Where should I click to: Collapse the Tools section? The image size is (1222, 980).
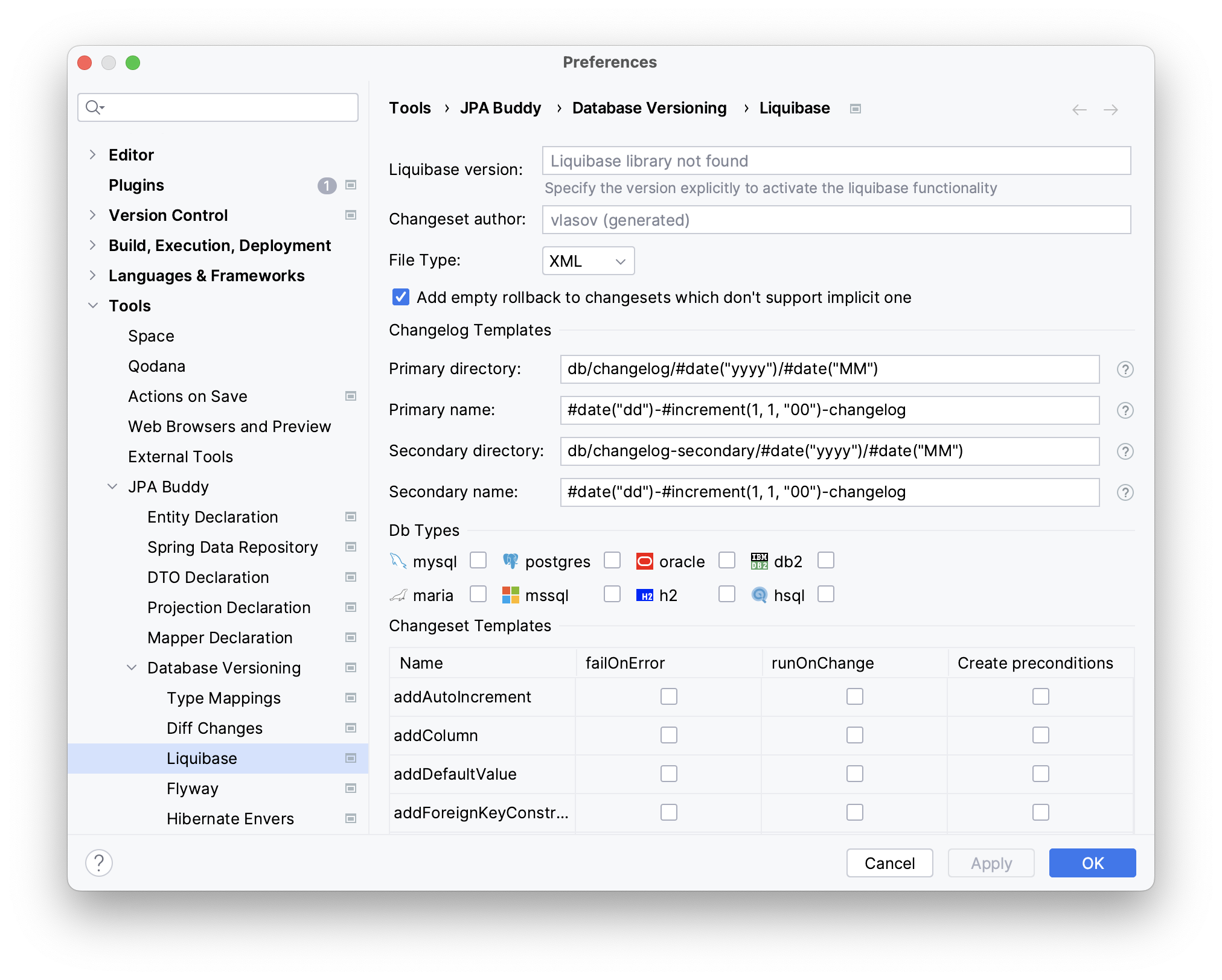tap(93, 305)
